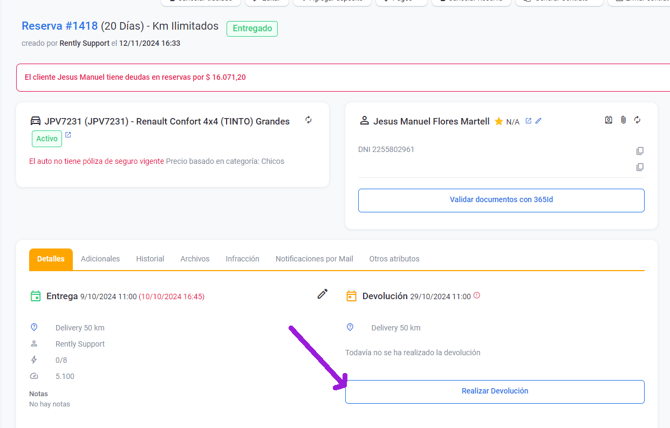
Task: Click the refresh icon in customer card
Action: coord(637,120)
